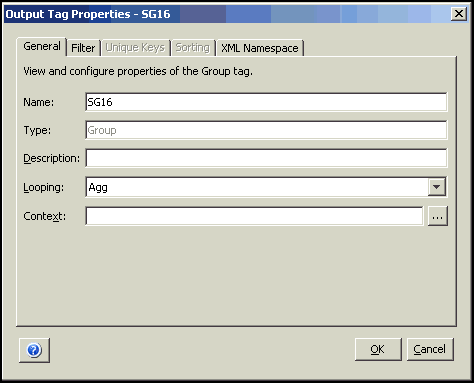Place the cursor in the empty Description field
This screenshot has width=474, height=383.
(x=266, y=158)
